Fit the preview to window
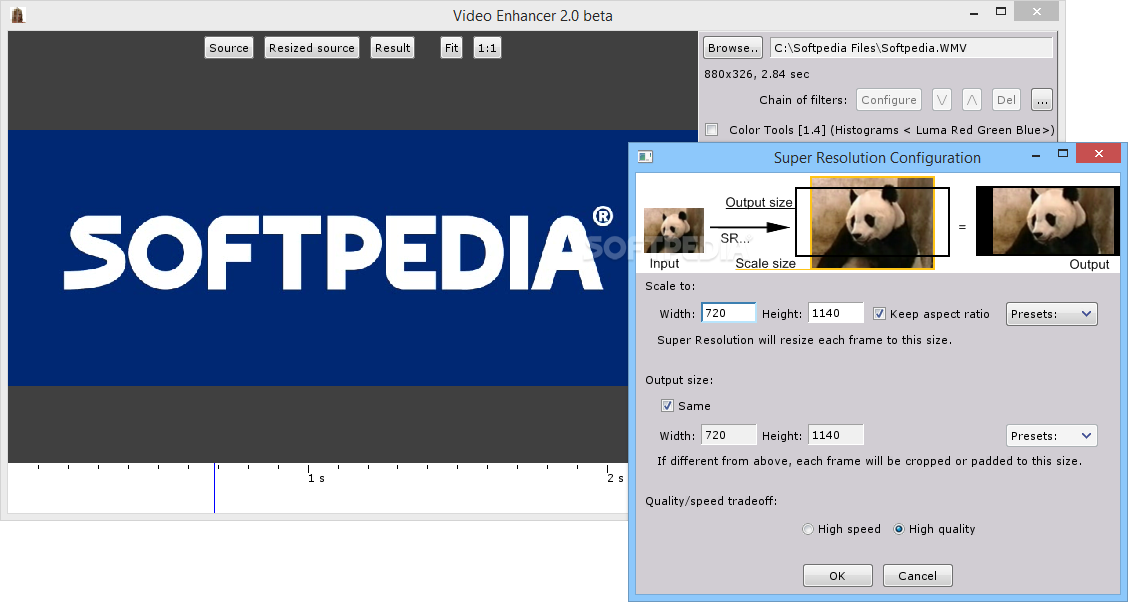The width and height of the screenshot is (1128, 602). 451,47
